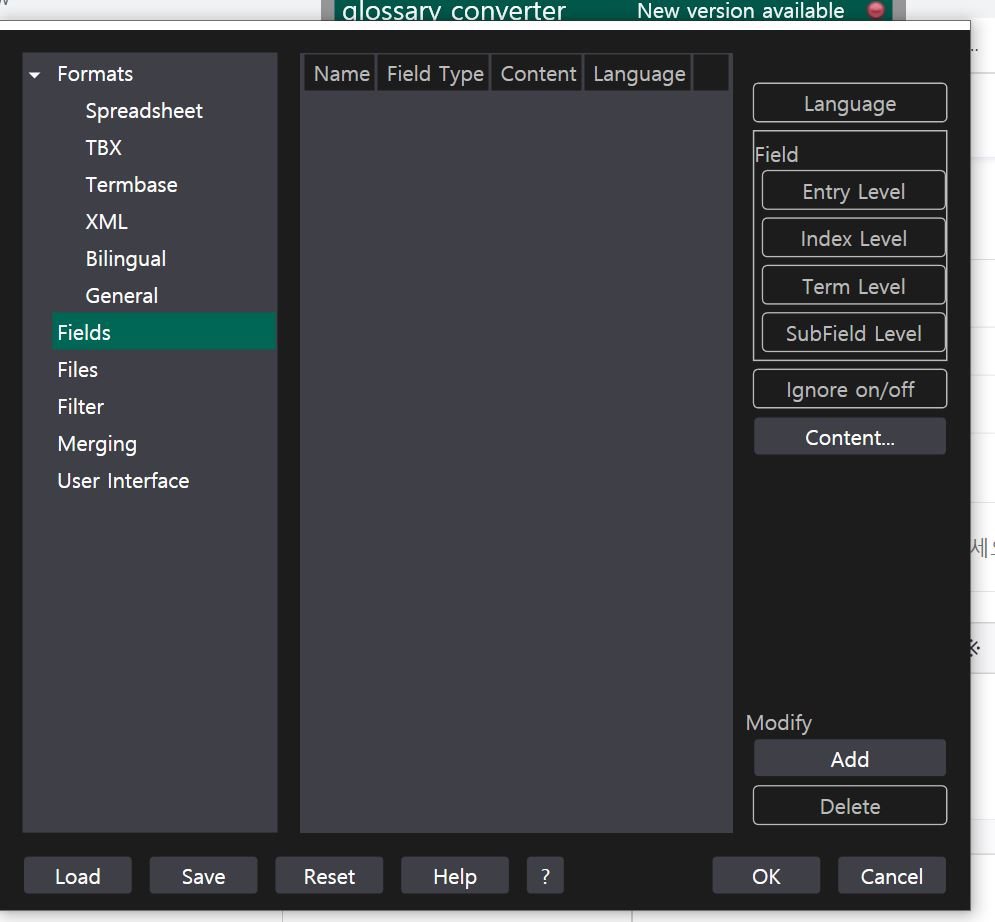The width and height of the screenshot is (995, 922).
Task: Choose the Bilingual format option
Action: point(125,259)
